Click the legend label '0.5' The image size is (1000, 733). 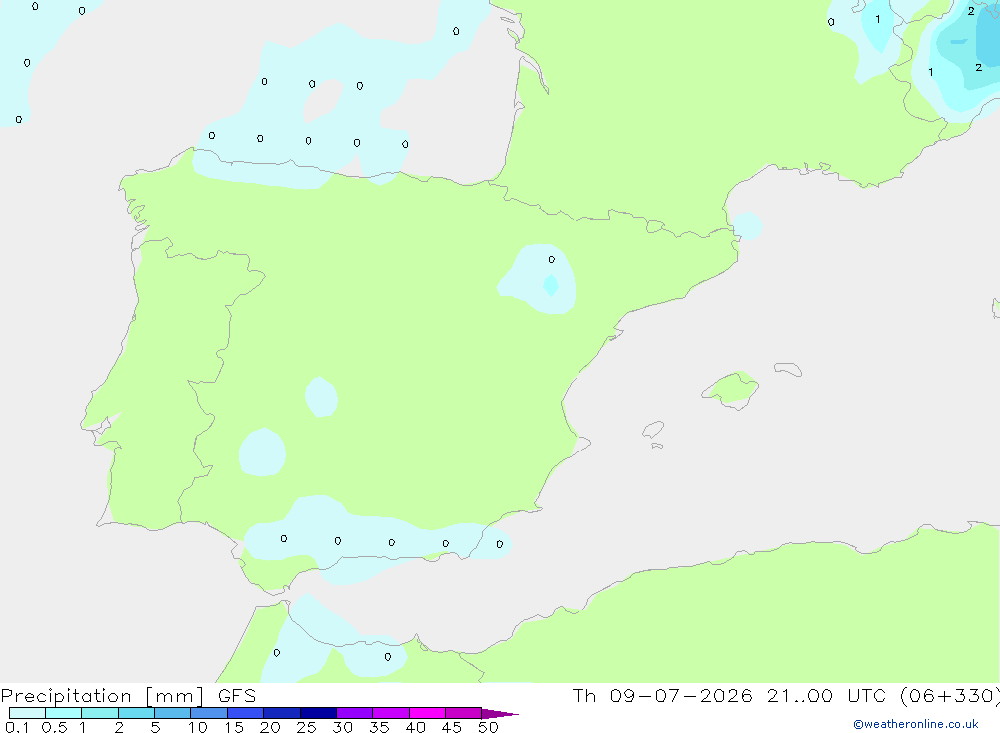pyautogui.click(x=54, y=727)
